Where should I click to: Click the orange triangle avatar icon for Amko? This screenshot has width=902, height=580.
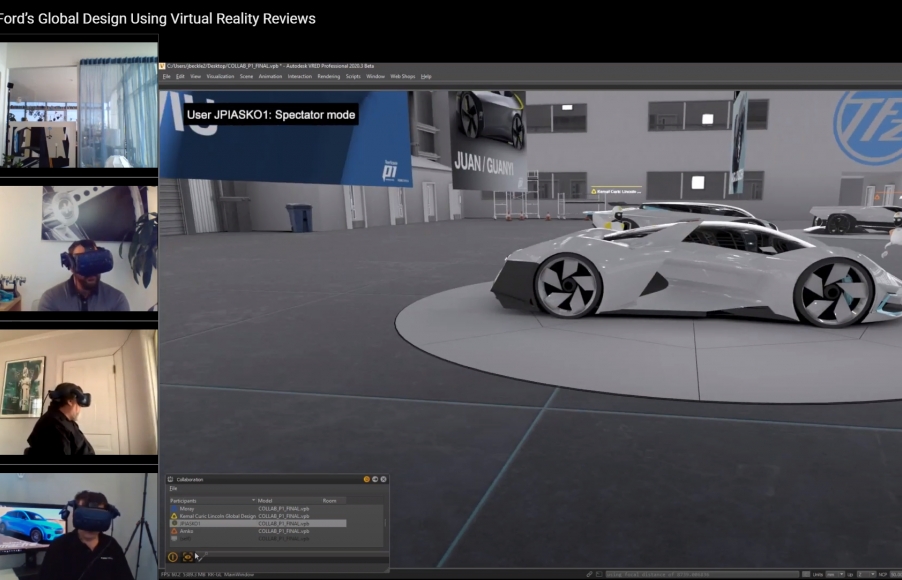[x=174, y=531]
